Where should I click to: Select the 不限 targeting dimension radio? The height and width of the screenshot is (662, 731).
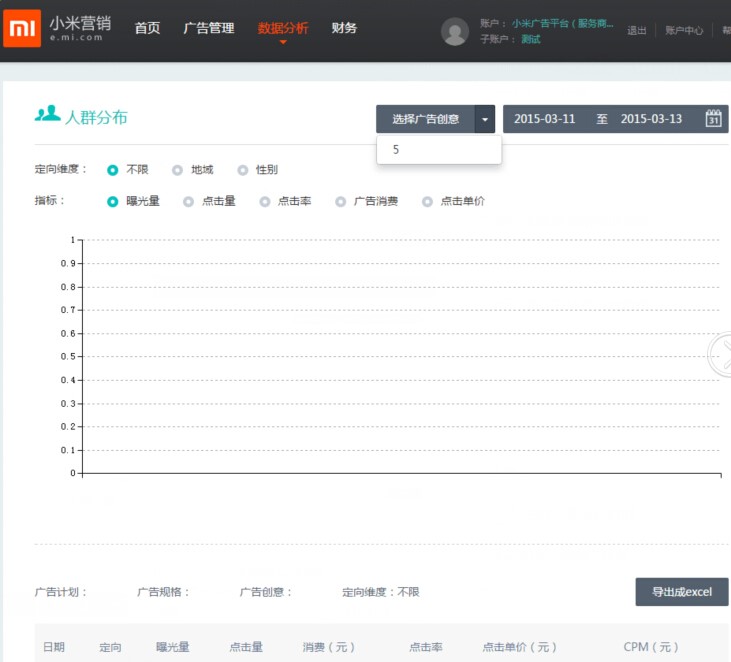[113, 170]
